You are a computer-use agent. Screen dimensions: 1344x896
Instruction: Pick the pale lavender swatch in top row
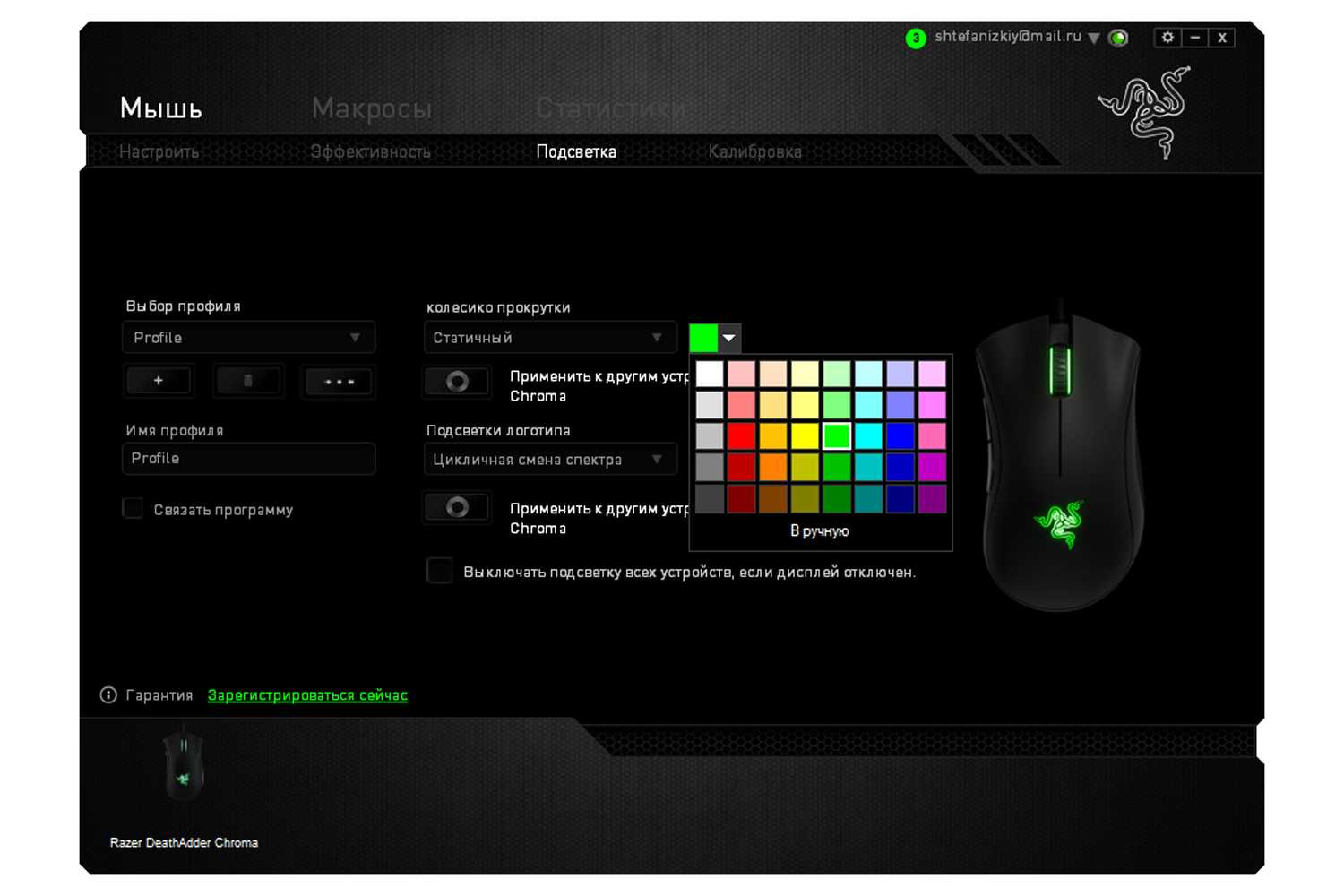(900, 374)
